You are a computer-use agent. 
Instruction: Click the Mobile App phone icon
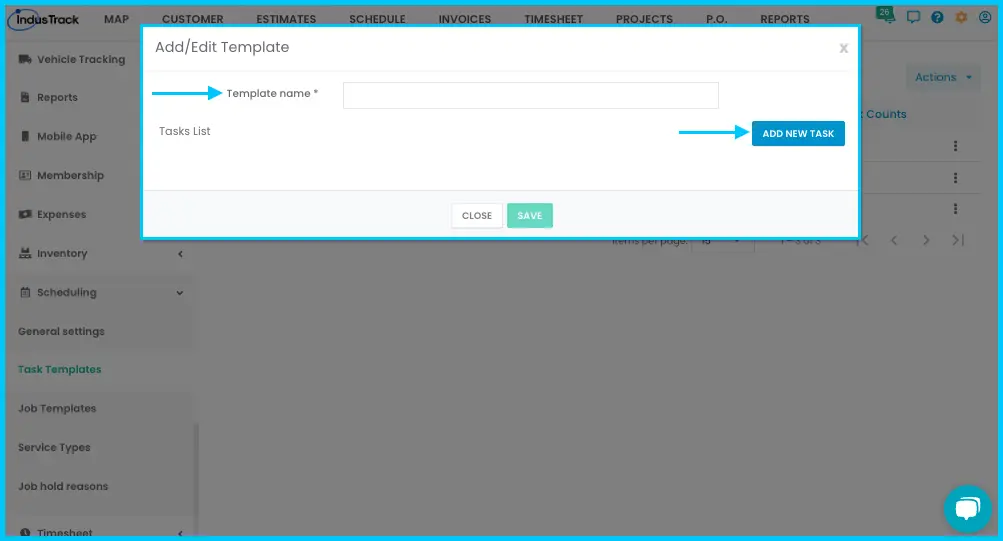[25, 136]
